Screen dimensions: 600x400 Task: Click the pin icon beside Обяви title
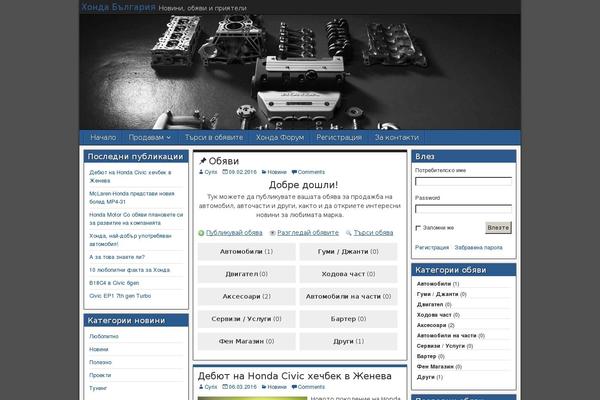click(x=203, y=161)
